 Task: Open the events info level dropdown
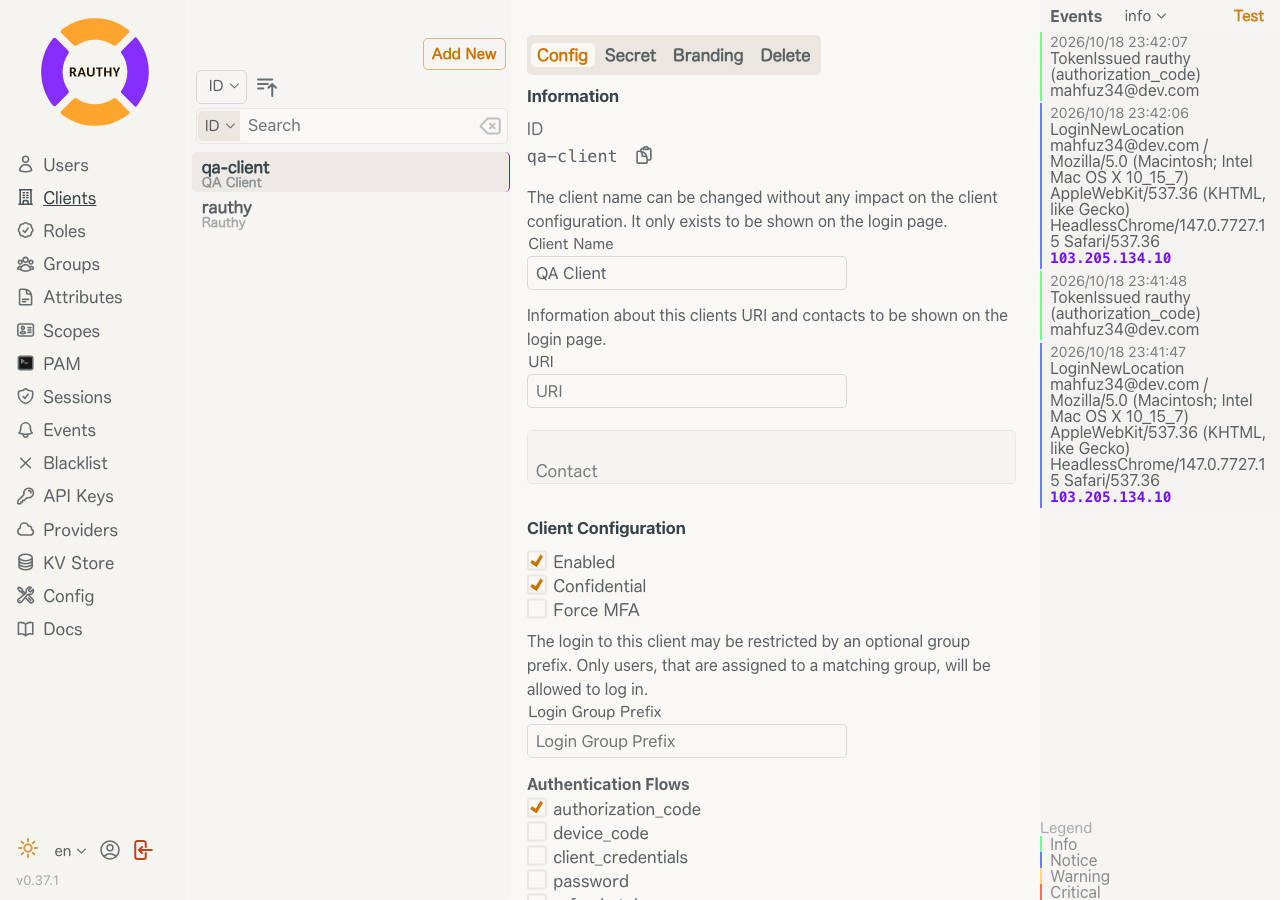1145,16
